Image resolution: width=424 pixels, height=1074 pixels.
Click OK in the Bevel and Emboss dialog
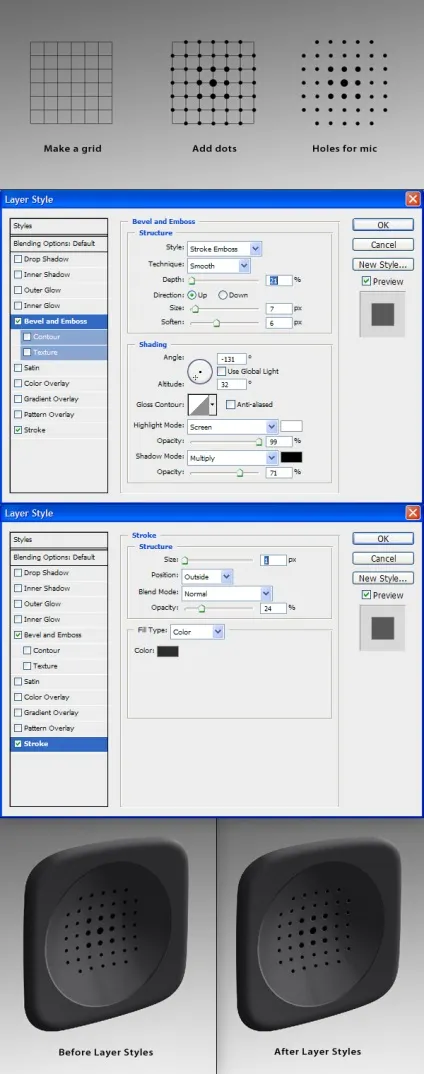(383, 225)
